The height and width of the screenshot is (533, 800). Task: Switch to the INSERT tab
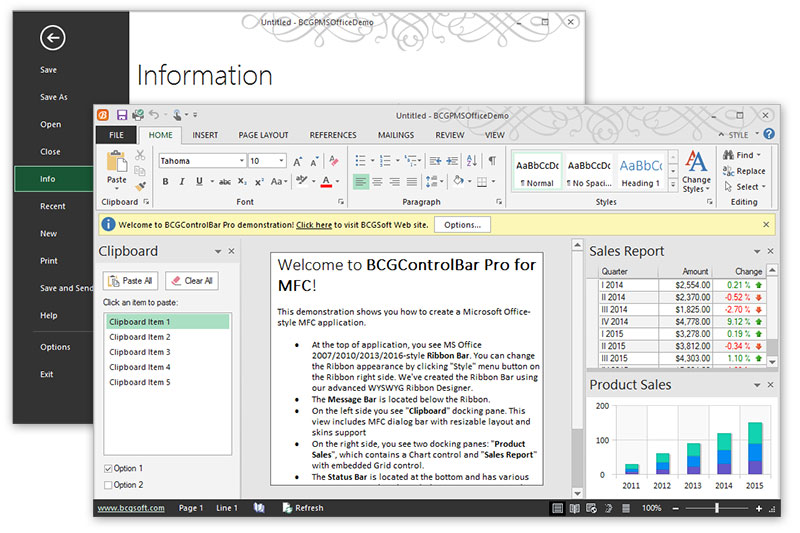pos(205,135)
